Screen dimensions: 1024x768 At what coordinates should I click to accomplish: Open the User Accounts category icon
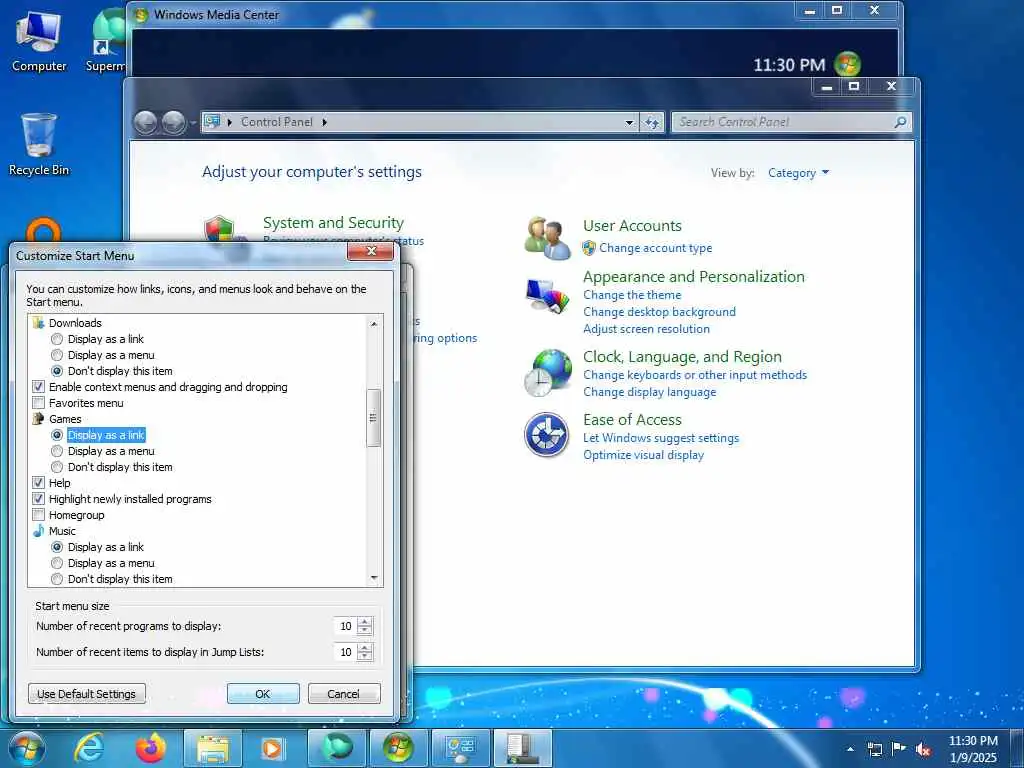pos(547,238)
